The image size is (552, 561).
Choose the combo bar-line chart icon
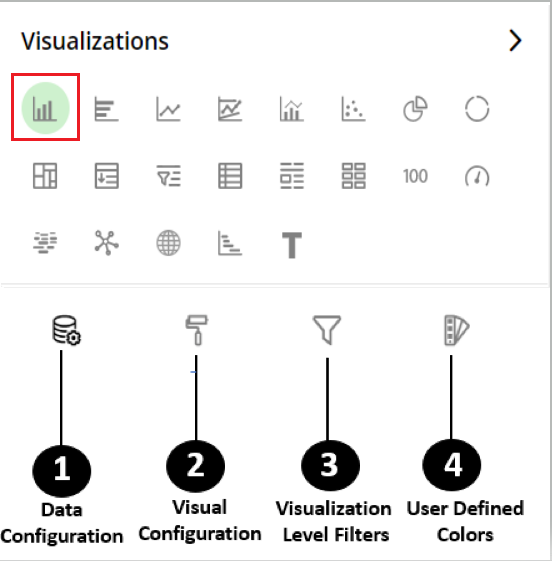[292, 109]
